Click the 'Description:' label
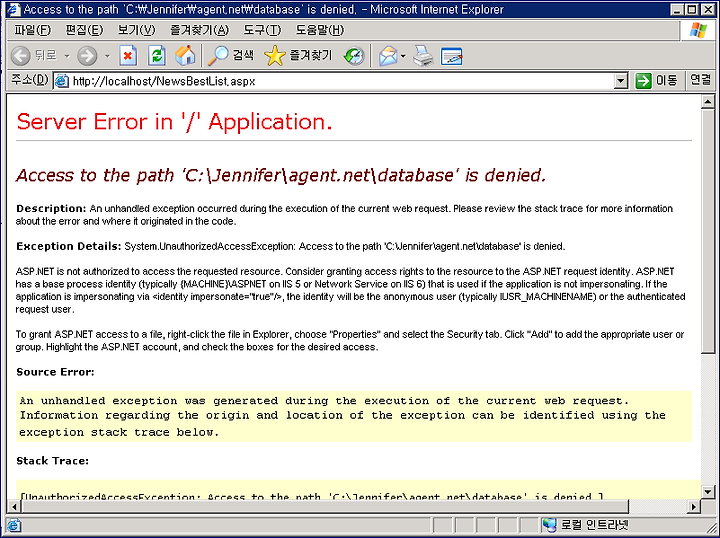The width and height of the screenshot is (720, 538). [51, 208]
